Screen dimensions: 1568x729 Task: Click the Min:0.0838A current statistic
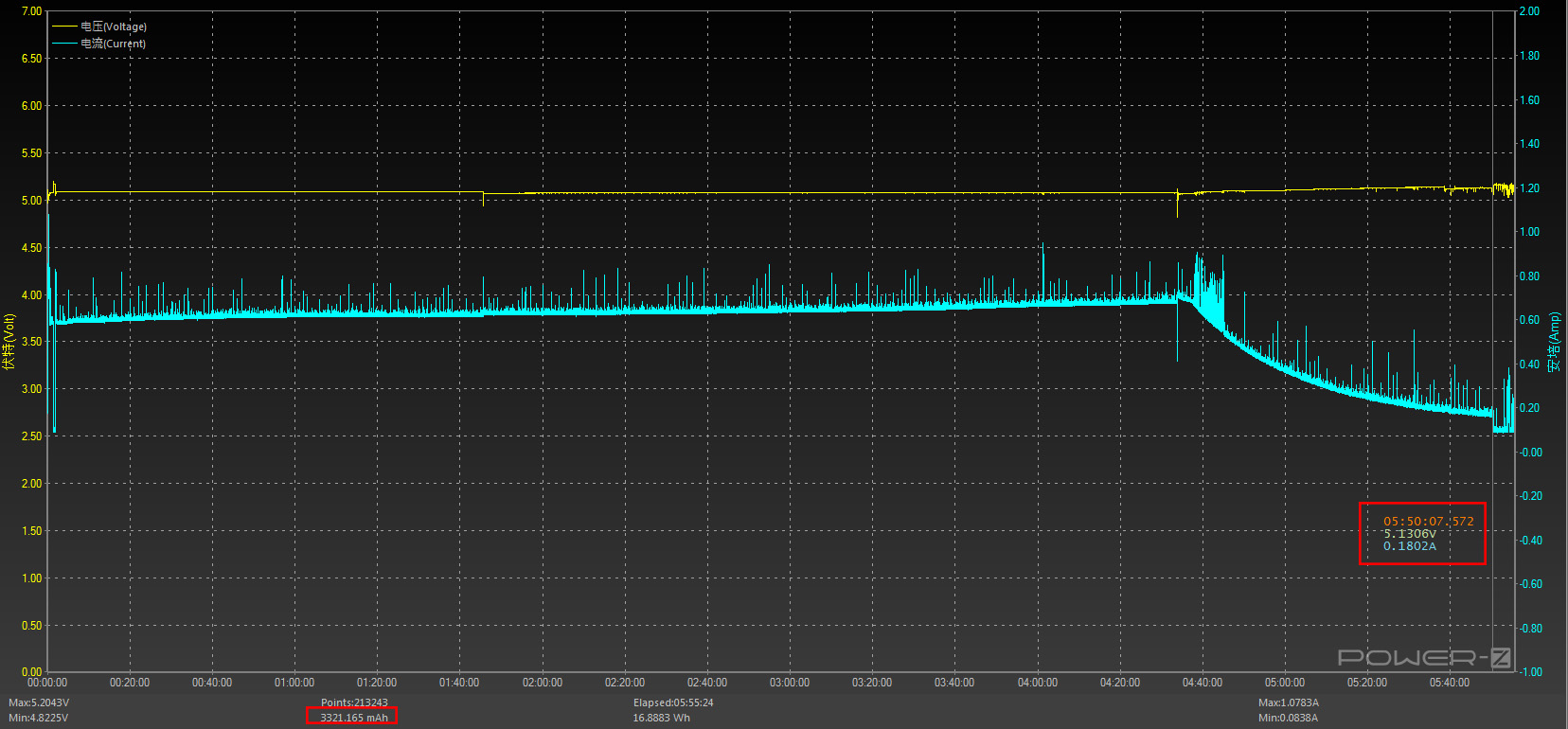point(1288,718)
